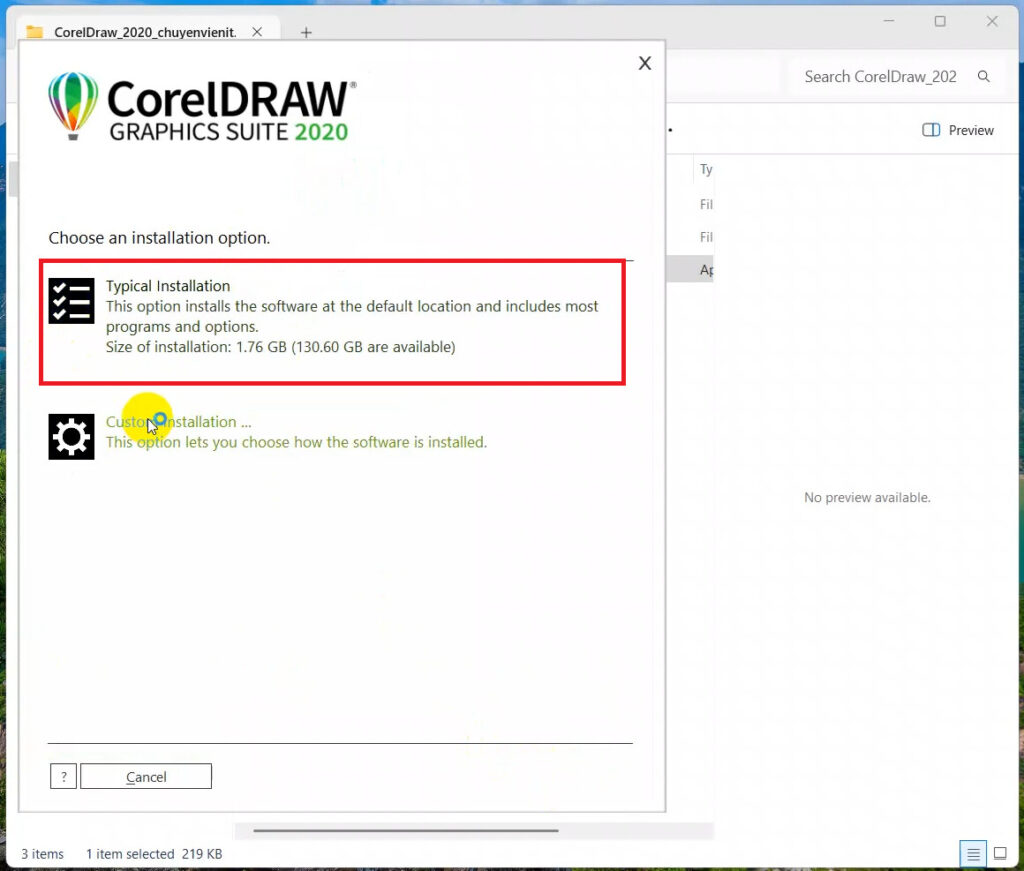Click the horizontal scrollbar below the file list
Viewport: 1024px width, 871px height.
405,830
